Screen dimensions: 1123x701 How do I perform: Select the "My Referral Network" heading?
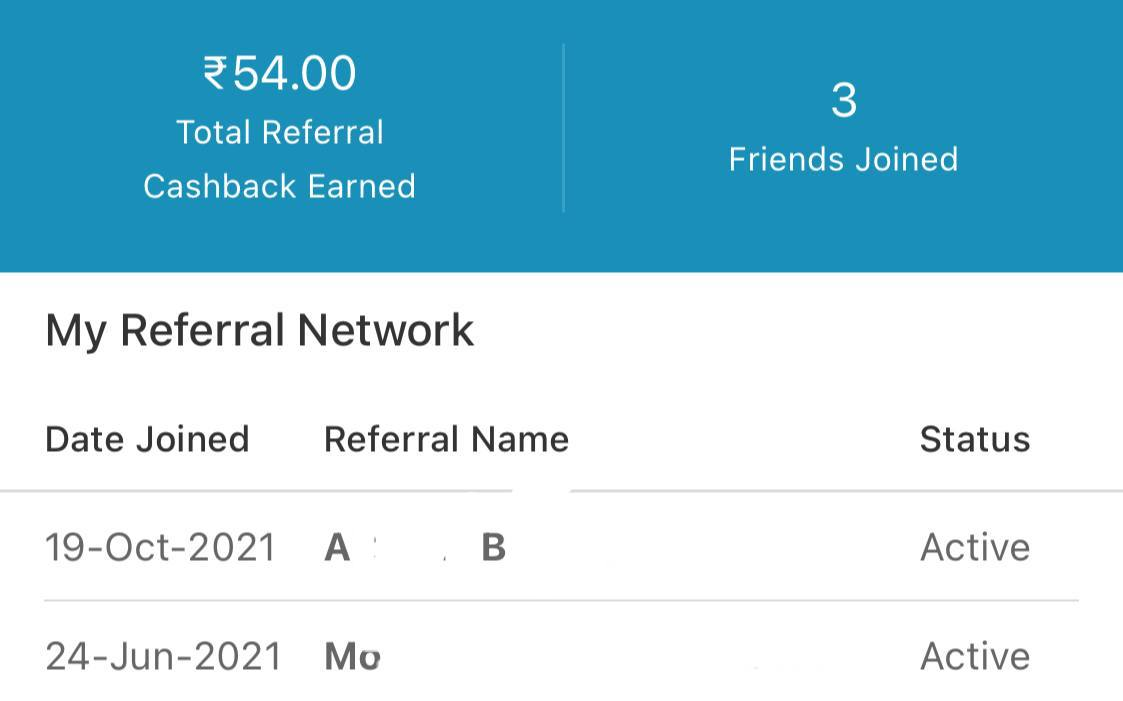[x=260, y=330]
